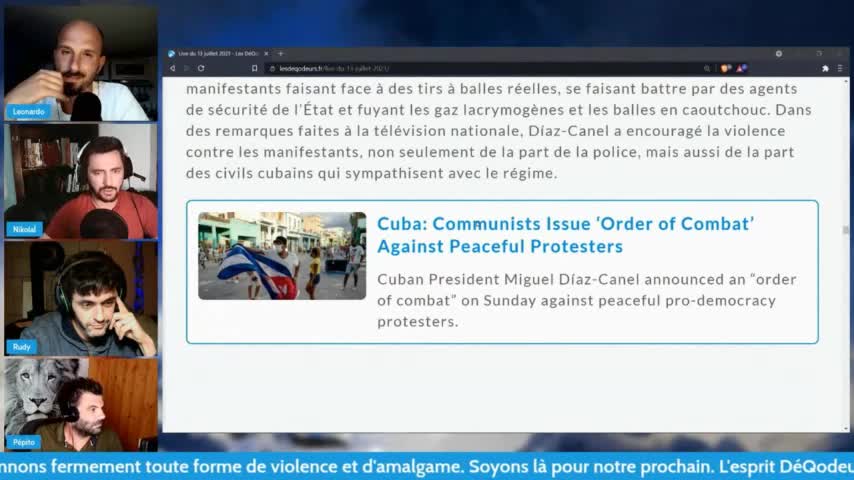Click the scrolling ticker text at bottom
This screenshot has width=854, height=480.
click(x=427, y=466)
